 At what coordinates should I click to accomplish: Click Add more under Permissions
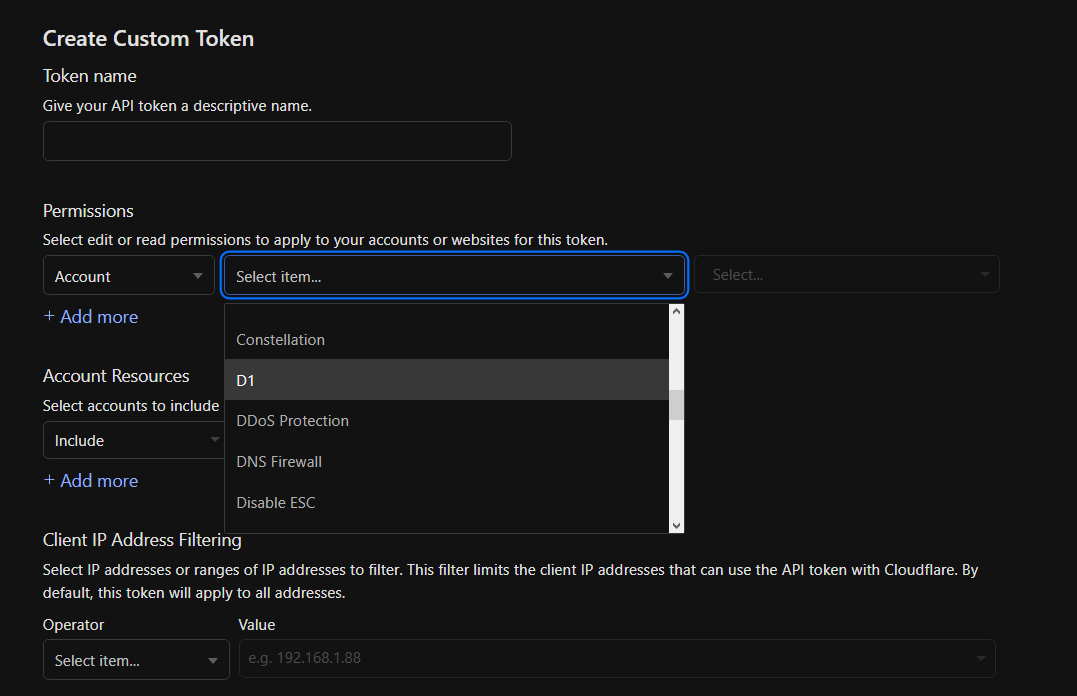click(99, 317)
